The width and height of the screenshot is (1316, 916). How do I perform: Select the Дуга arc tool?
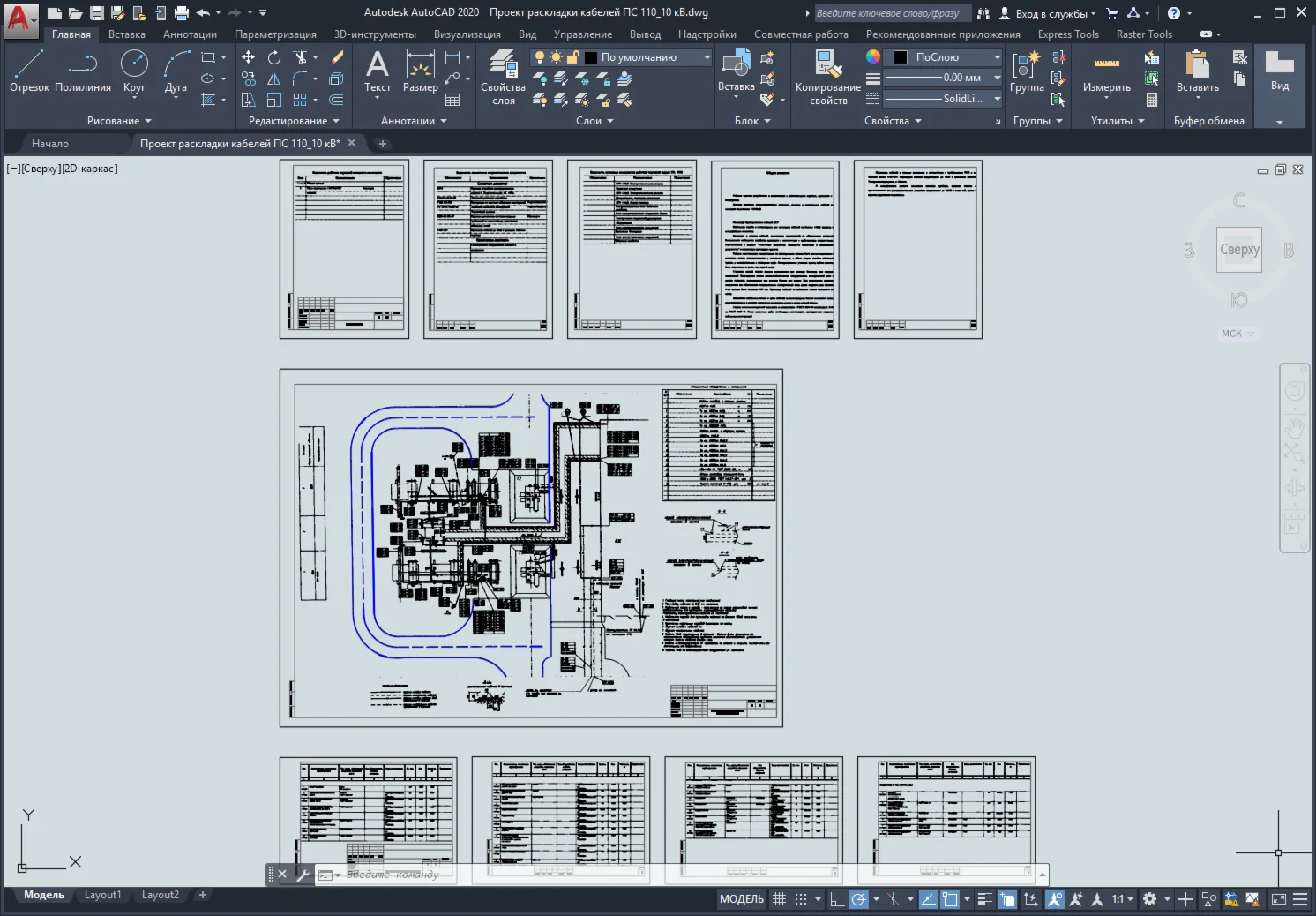[176, 71]
